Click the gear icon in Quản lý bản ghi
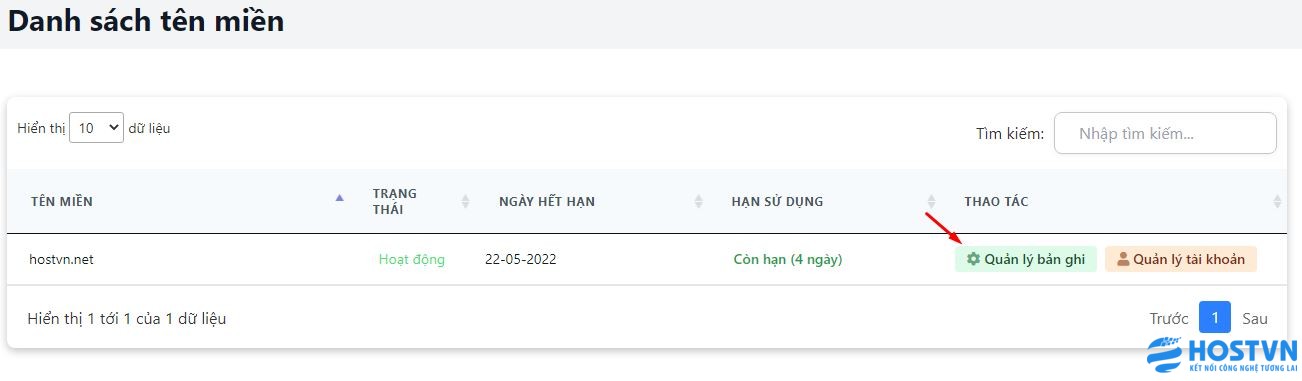 click(x=973, y=259)
